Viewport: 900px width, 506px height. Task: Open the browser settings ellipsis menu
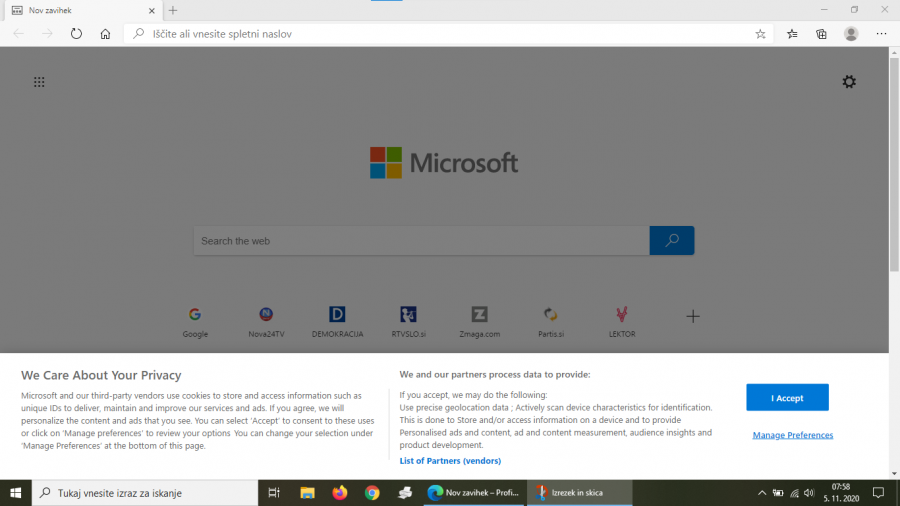[881, 33]
